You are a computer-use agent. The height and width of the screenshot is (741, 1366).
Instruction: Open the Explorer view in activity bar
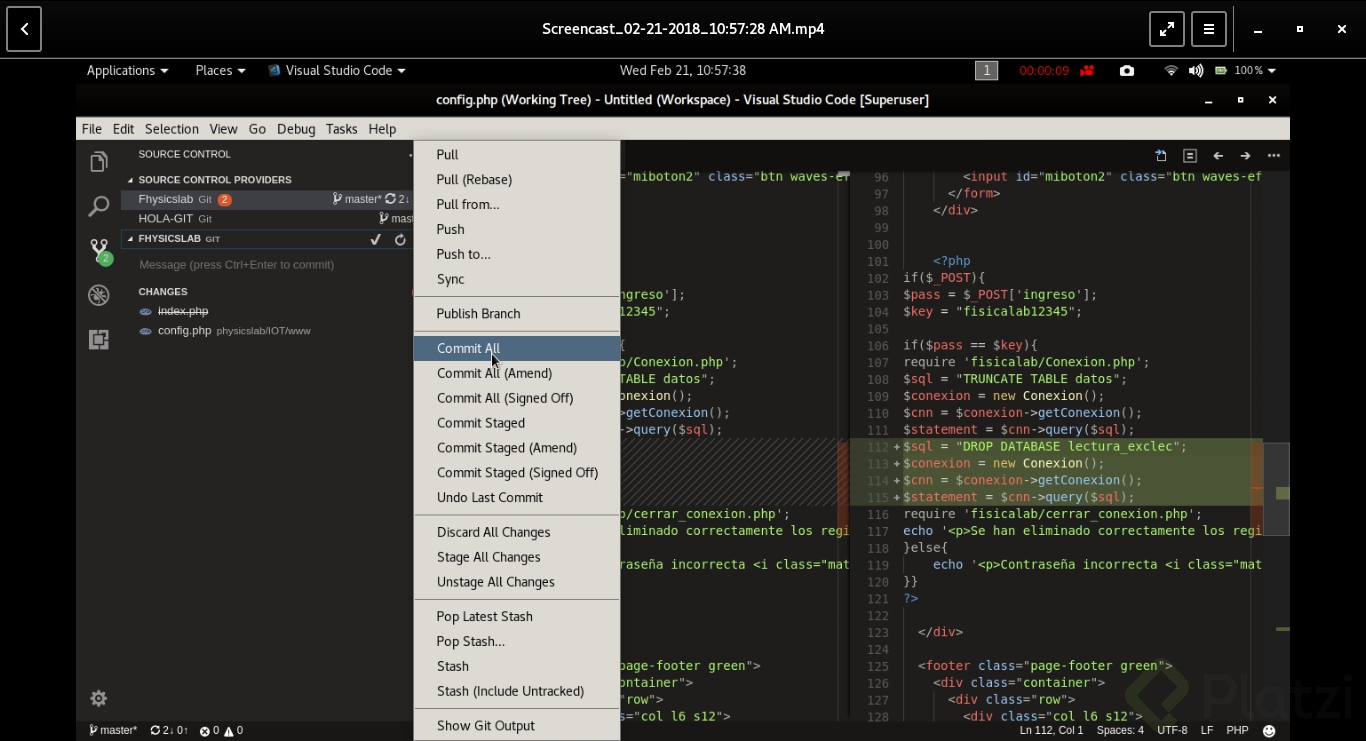tap(99, 162)
